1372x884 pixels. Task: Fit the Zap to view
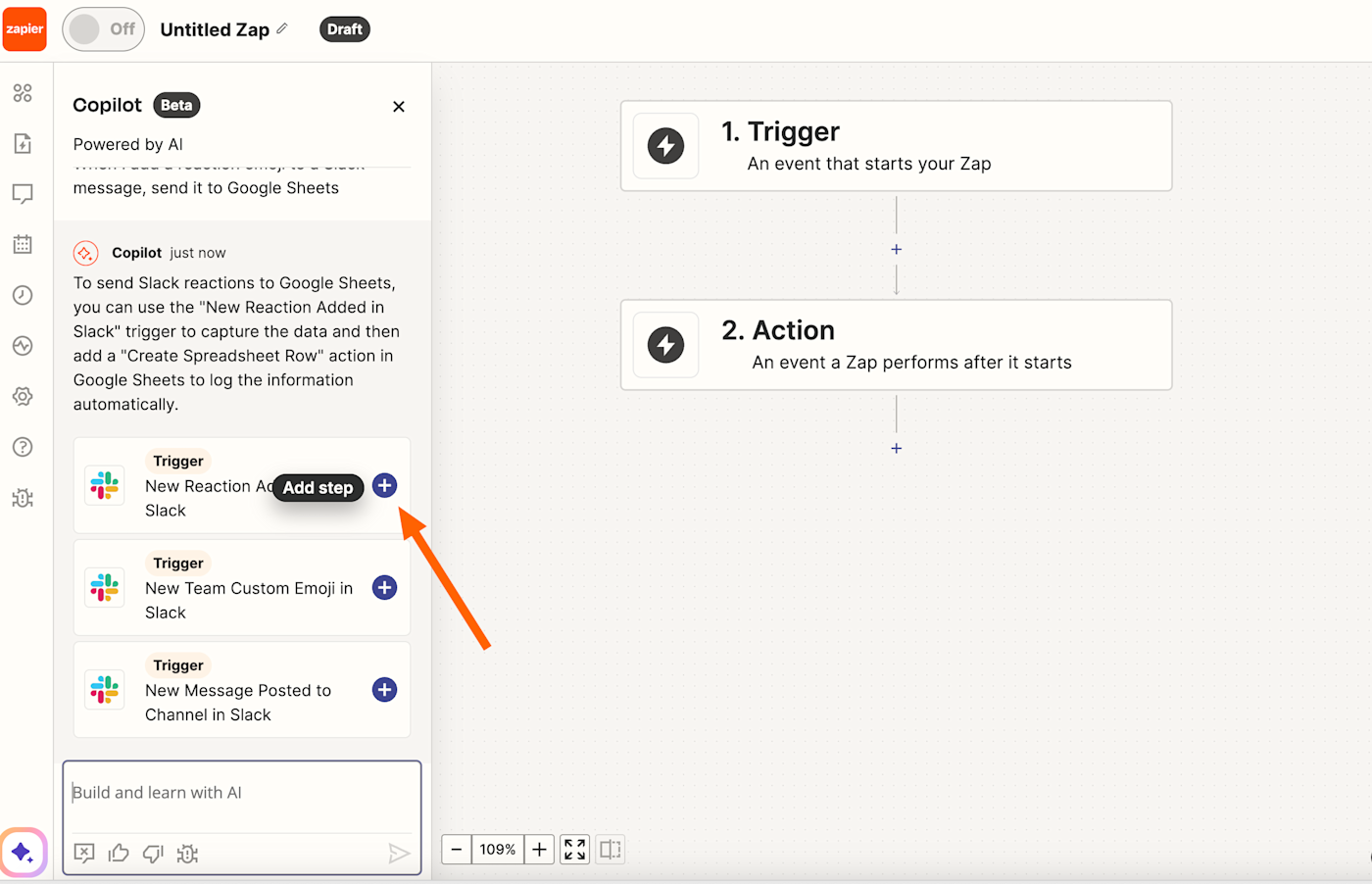[x=575, y=850]
